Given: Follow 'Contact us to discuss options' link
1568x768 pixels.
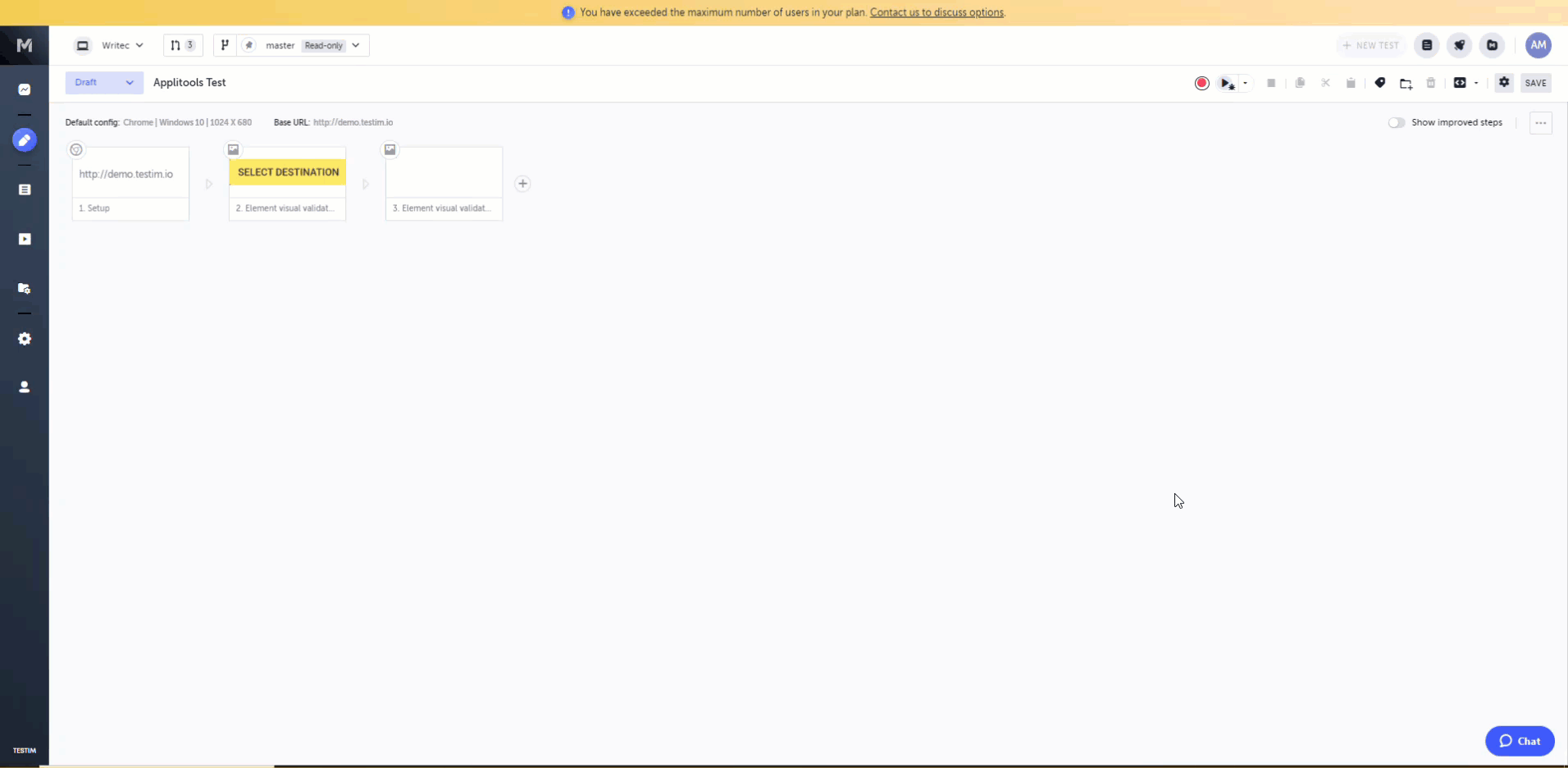Looking at the screenshot, I should (937, 12).
